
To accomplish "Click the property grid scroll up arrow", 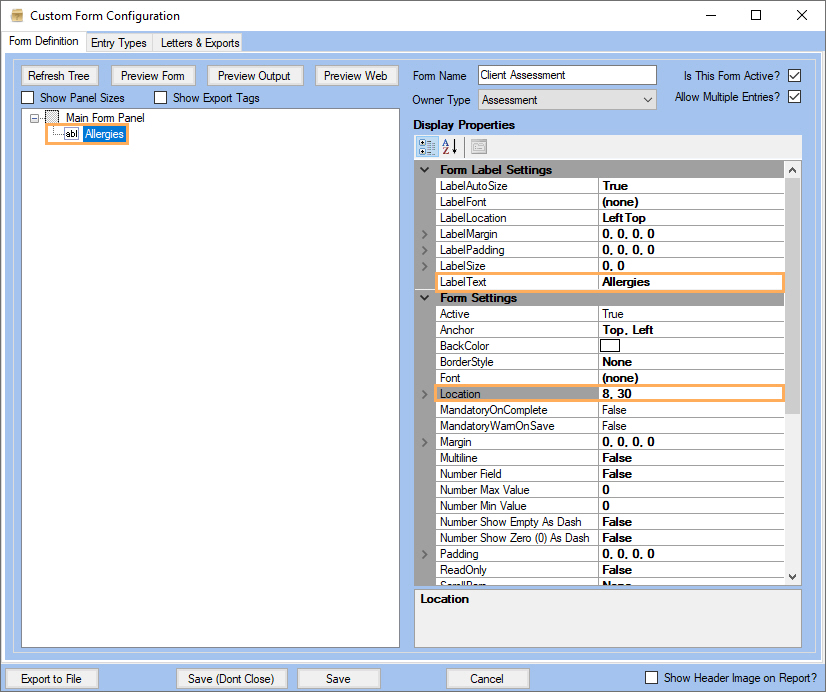I will 792,170.
